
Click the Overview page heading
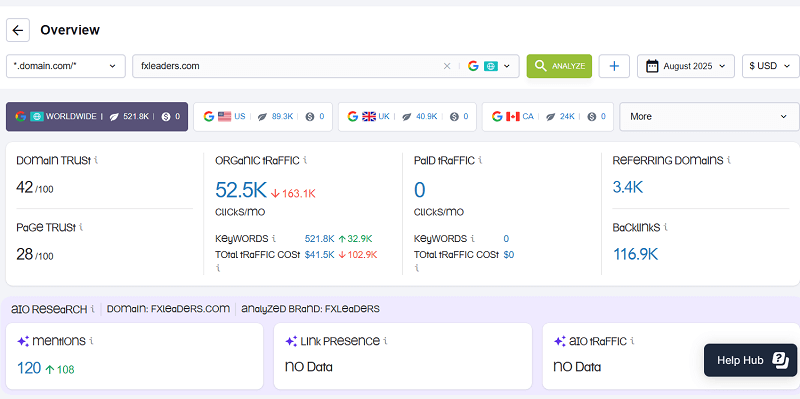tap(70, 30)
